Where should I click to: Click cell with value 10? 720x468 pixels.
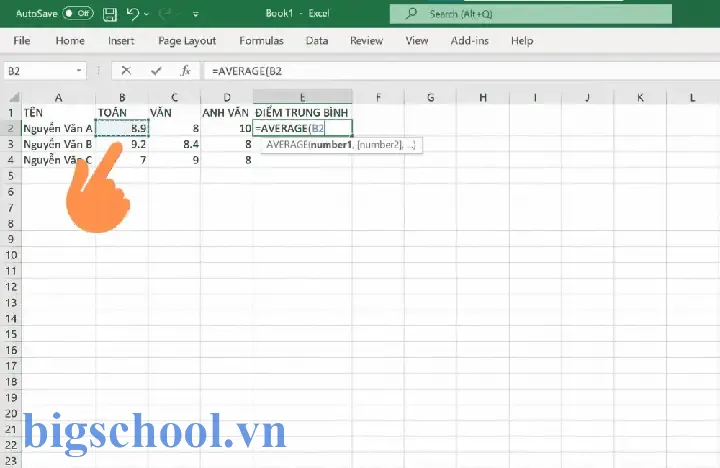(x=227, y=129)
